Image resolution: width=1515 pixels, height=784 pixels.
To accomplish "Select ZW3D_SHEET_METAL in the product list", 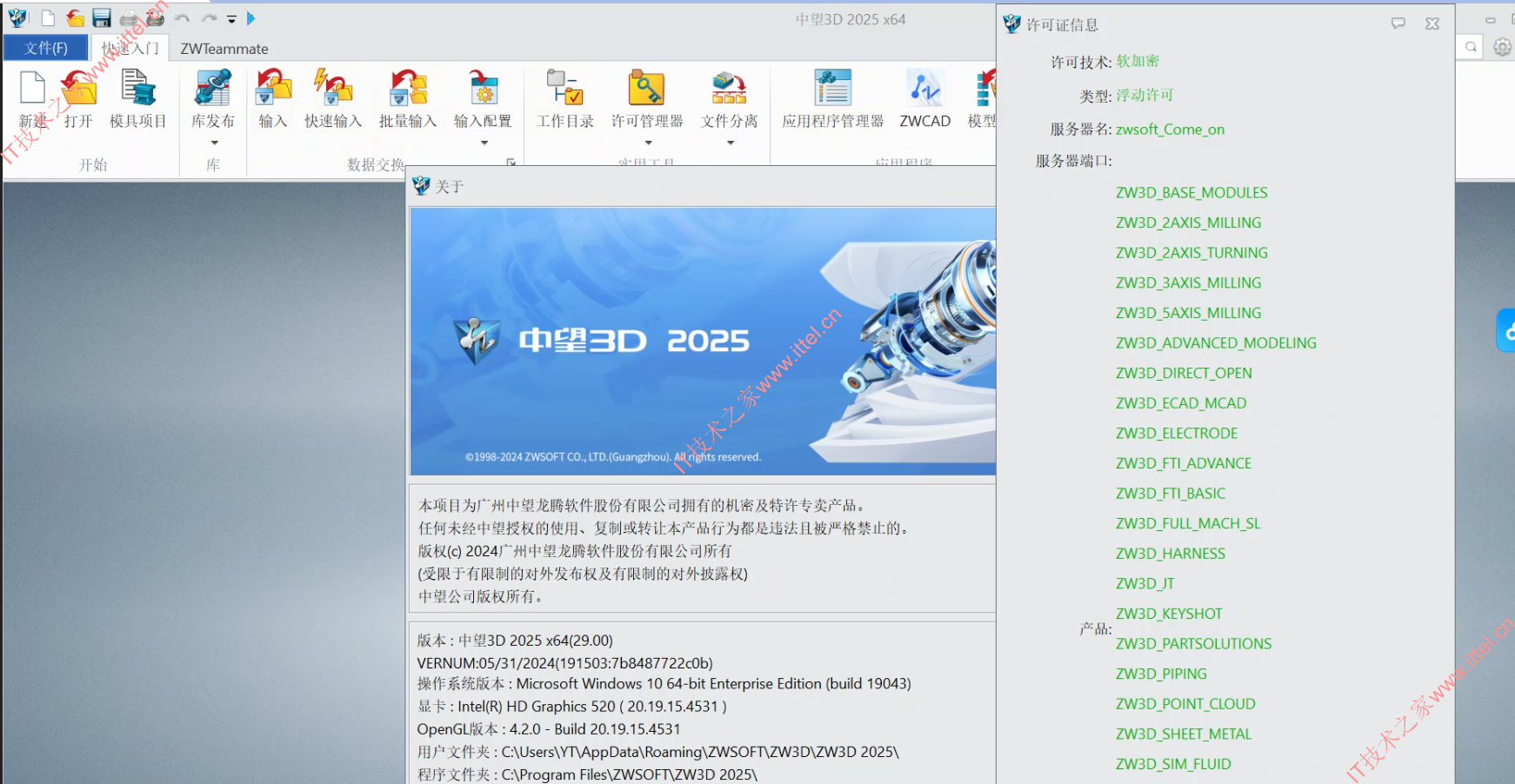I will pos(1184,734).
